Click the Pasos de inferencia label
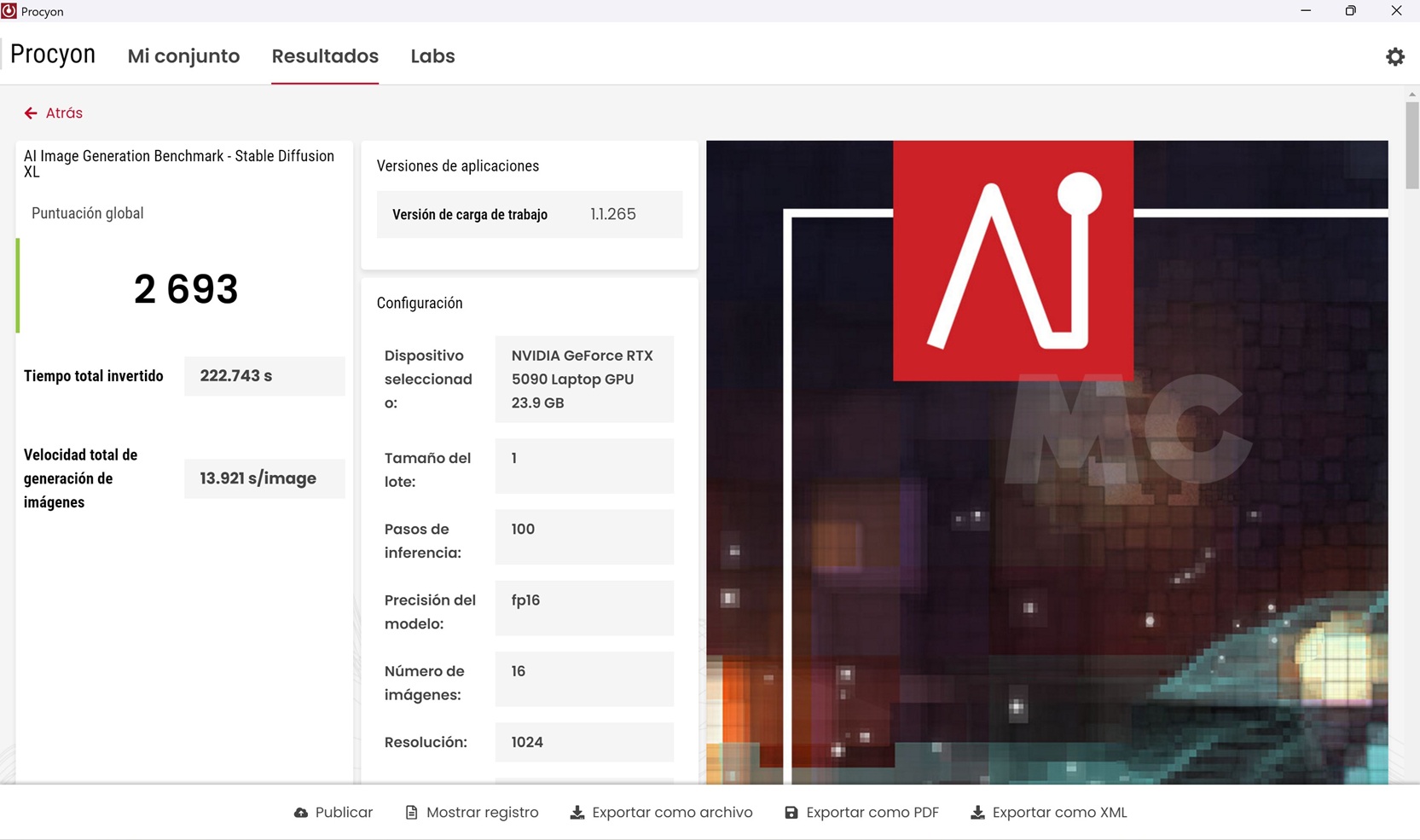1420x840 pixels. tap(423, 542)
